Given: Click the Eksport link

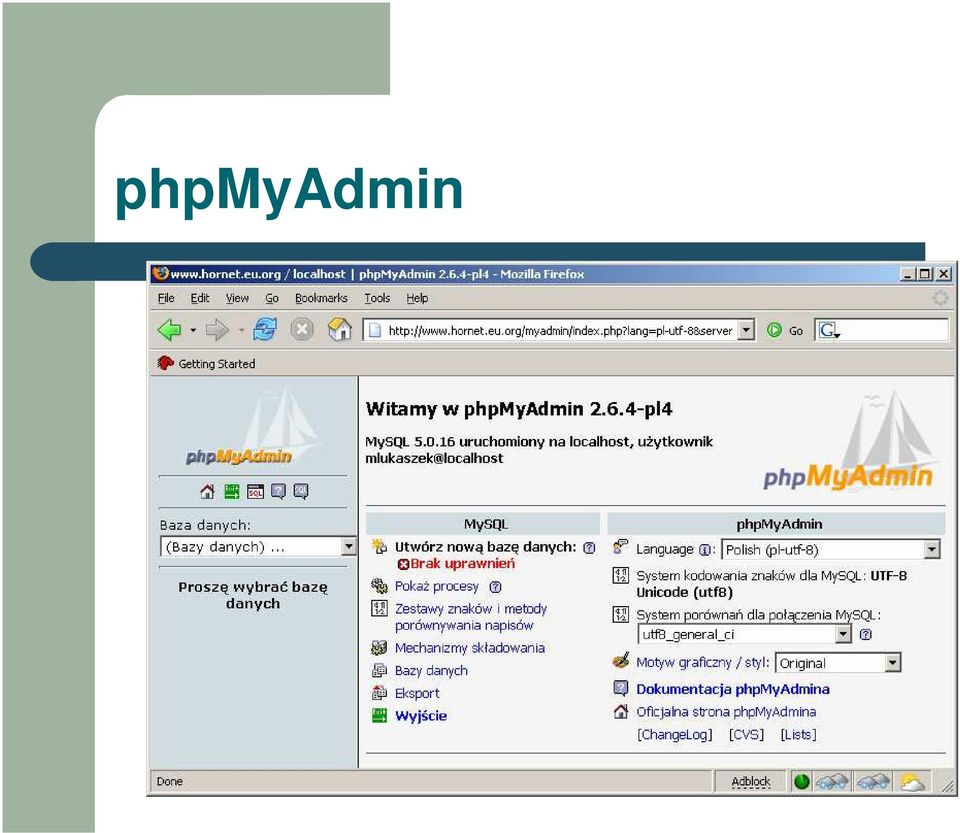Looking at the screenshot, I should [x=417, y=693].
